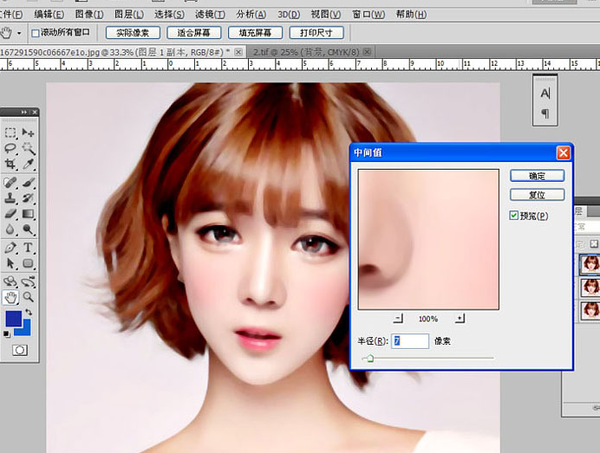Click the 确定 button
This screenshot has height=453, width=600.
pyautogui.click(x=537, y=174)
